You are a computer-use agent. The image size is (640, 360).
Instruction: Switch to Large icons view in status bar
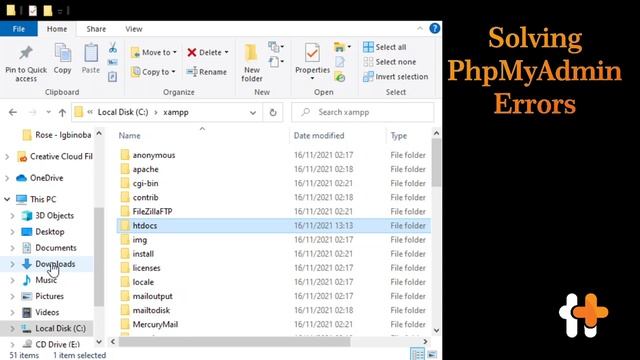point(432,354)
